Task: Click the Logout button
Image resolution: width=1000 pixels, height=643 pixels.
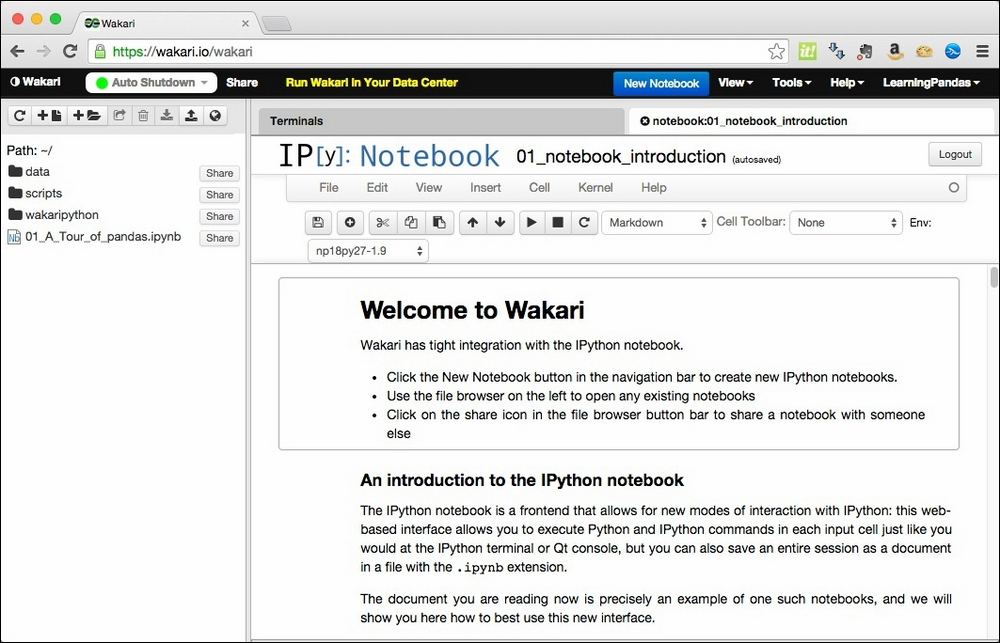Action: click(955, 154)
